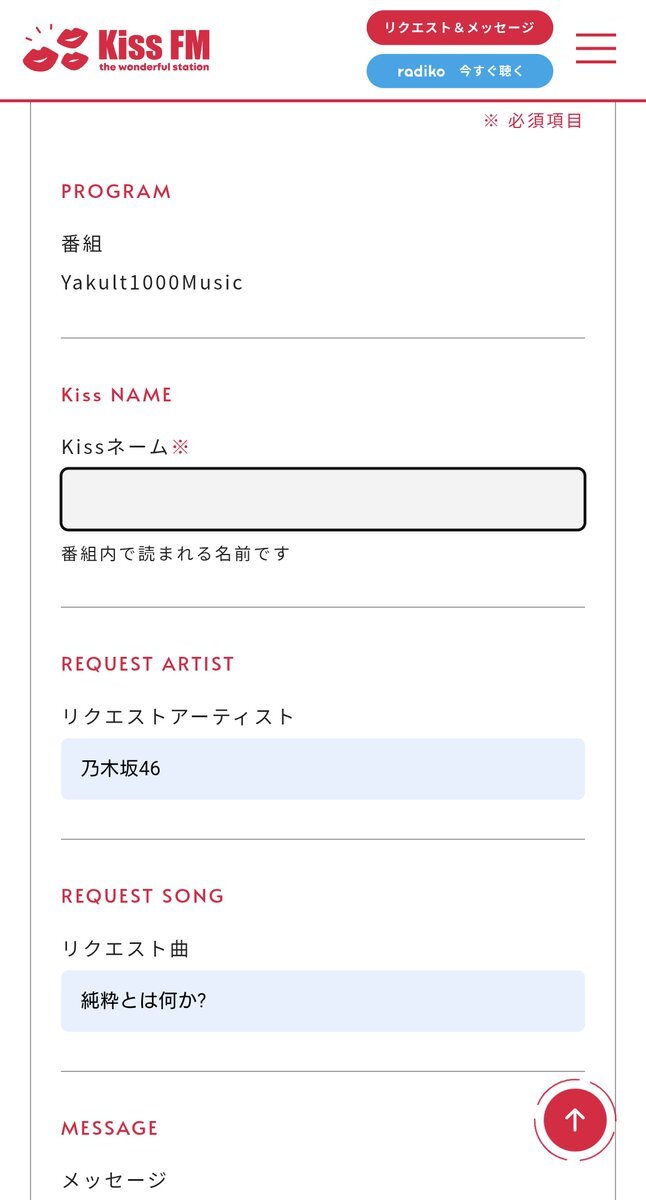Click the Yakult1000Music program name
This screenshot has height=1200, width=646.
point(152,282)
